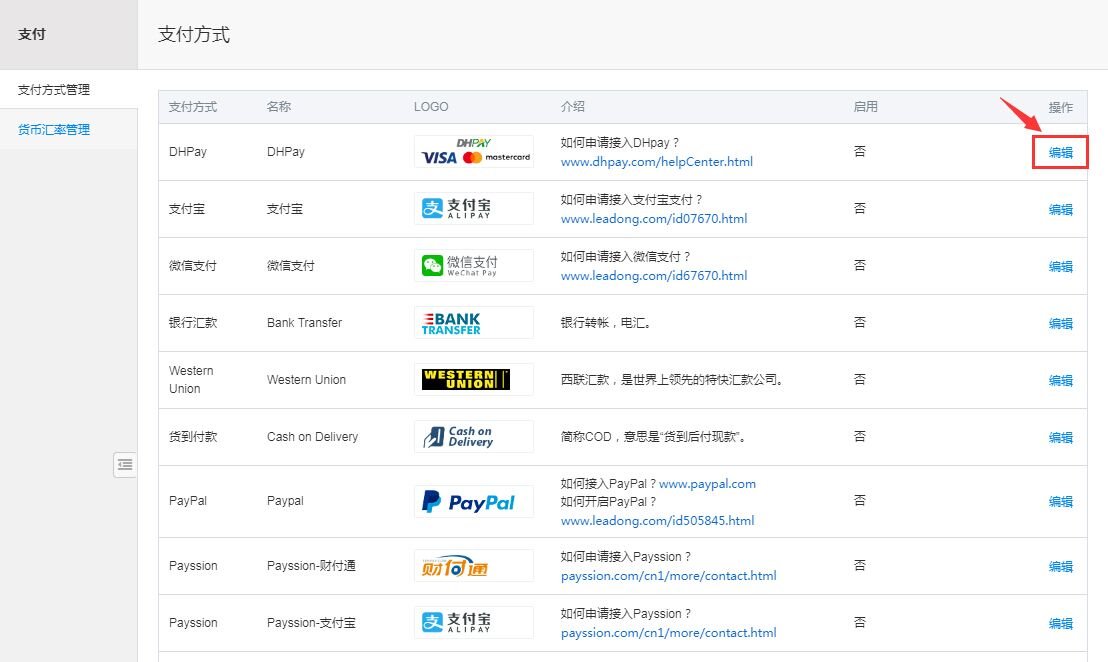This screenshot has height=662, width=1108.
Task: Open 货币汇率管理 in the sidebar
Action: coord(51,129)
